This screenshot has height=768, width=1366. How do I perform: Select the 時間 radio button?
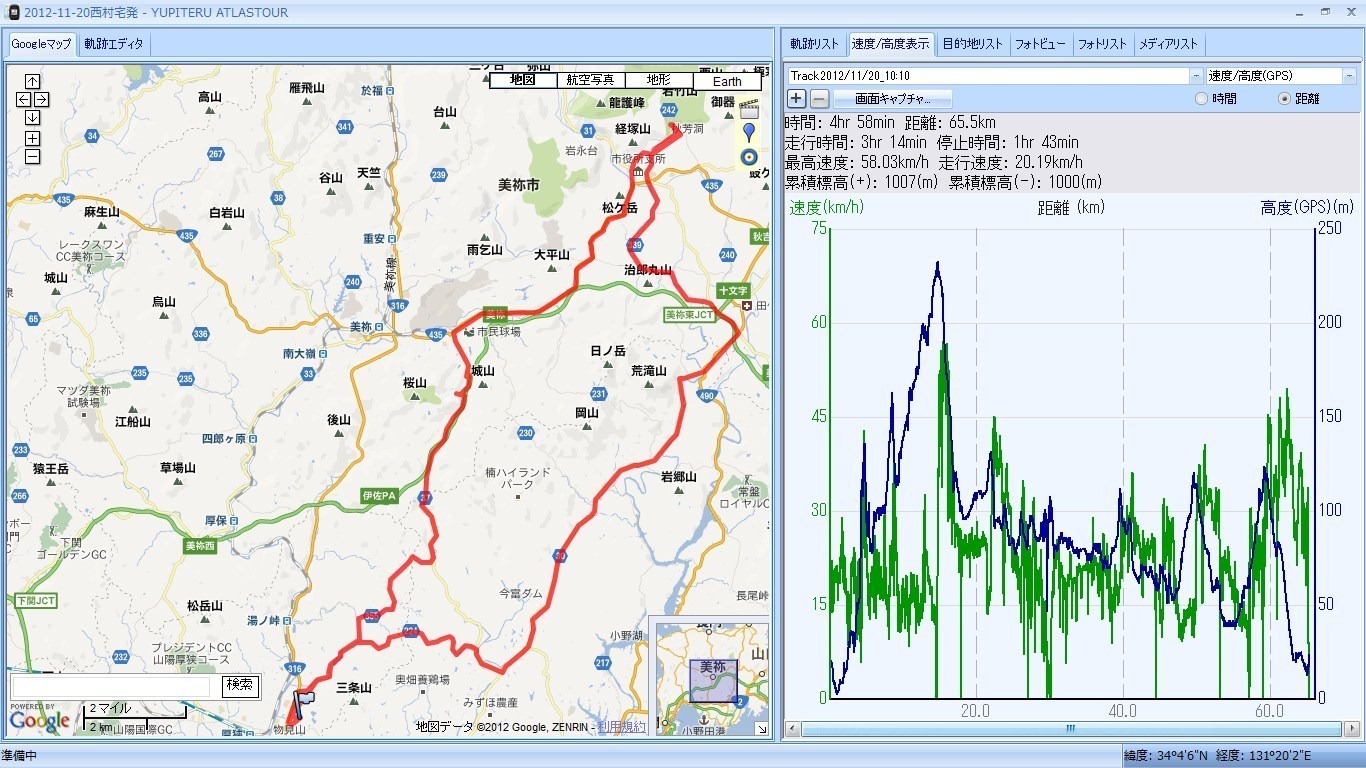[1201, 99]
